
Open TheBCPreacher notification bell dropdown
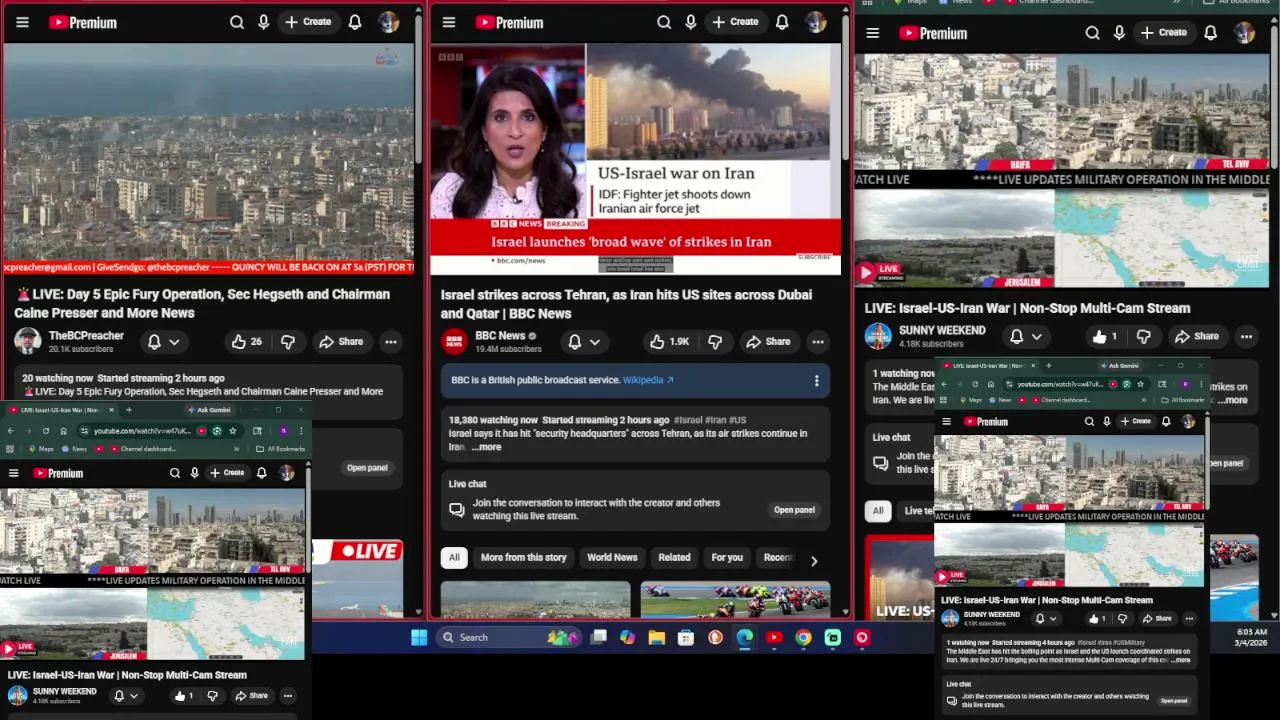[x=164, y=342]
